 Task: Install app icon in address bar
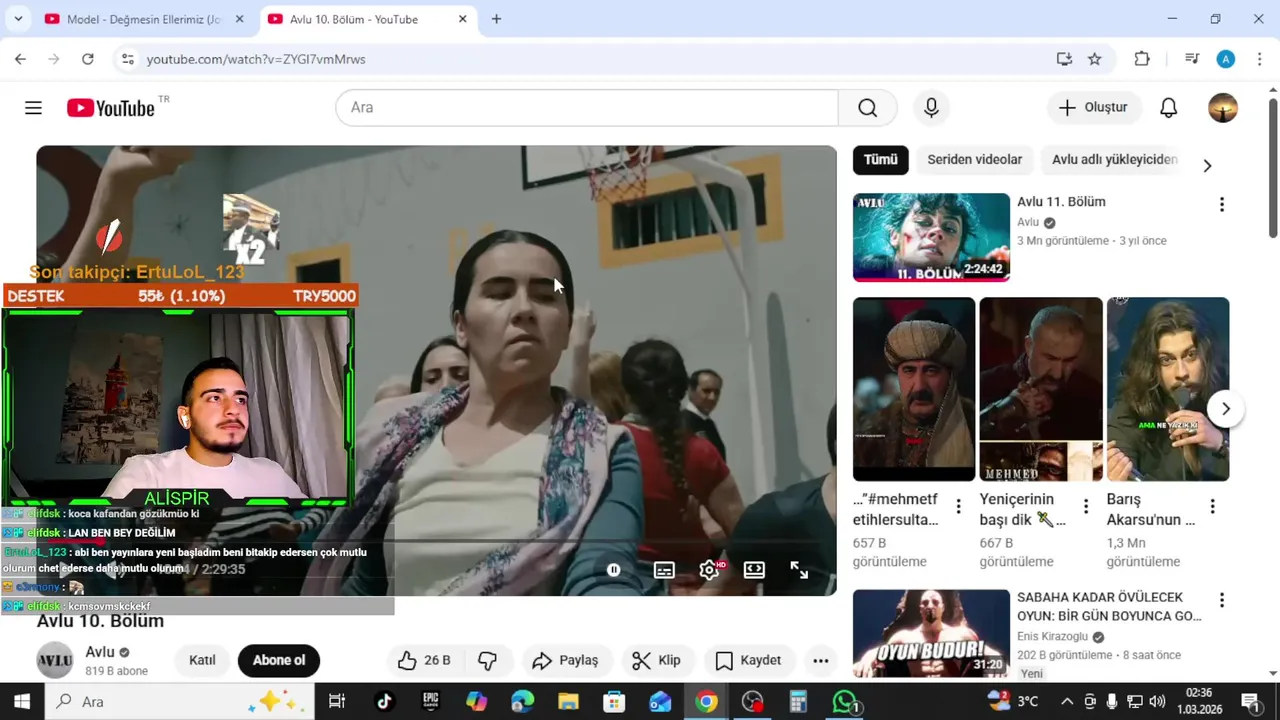click(x=1064, y=59)
